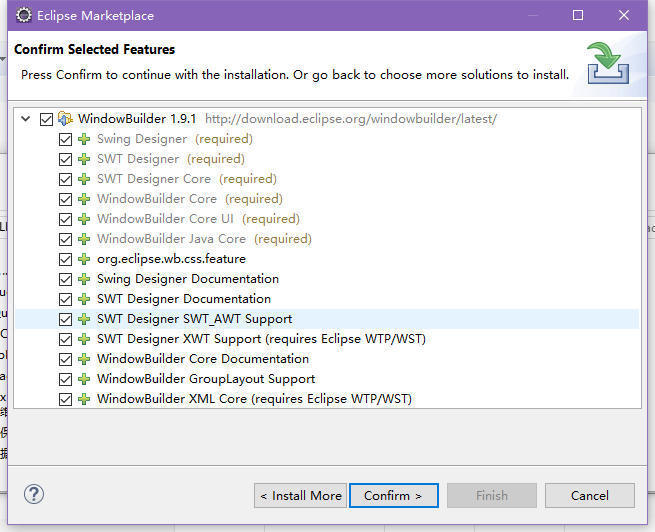Click the plus icon beside org.eclipse.wb.css.feature
The height and width of the screenshot is (532, 655).
click(x=84, y=259)
